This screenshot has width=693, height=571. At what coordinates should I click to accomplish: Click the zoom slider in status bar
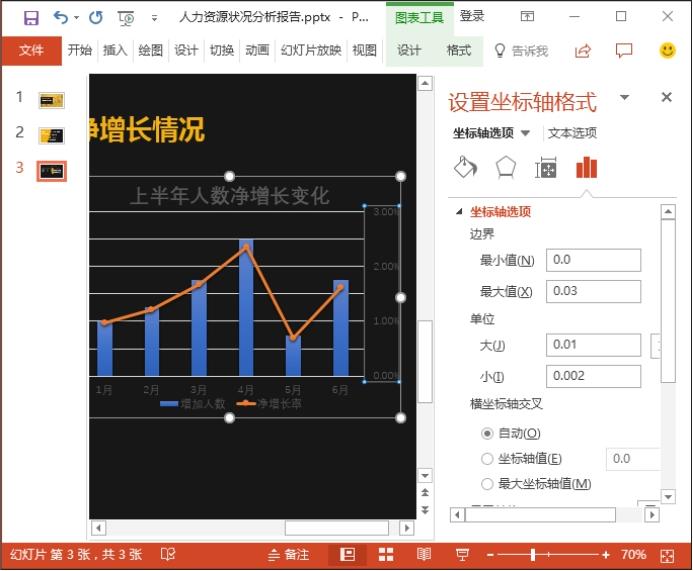534,554
